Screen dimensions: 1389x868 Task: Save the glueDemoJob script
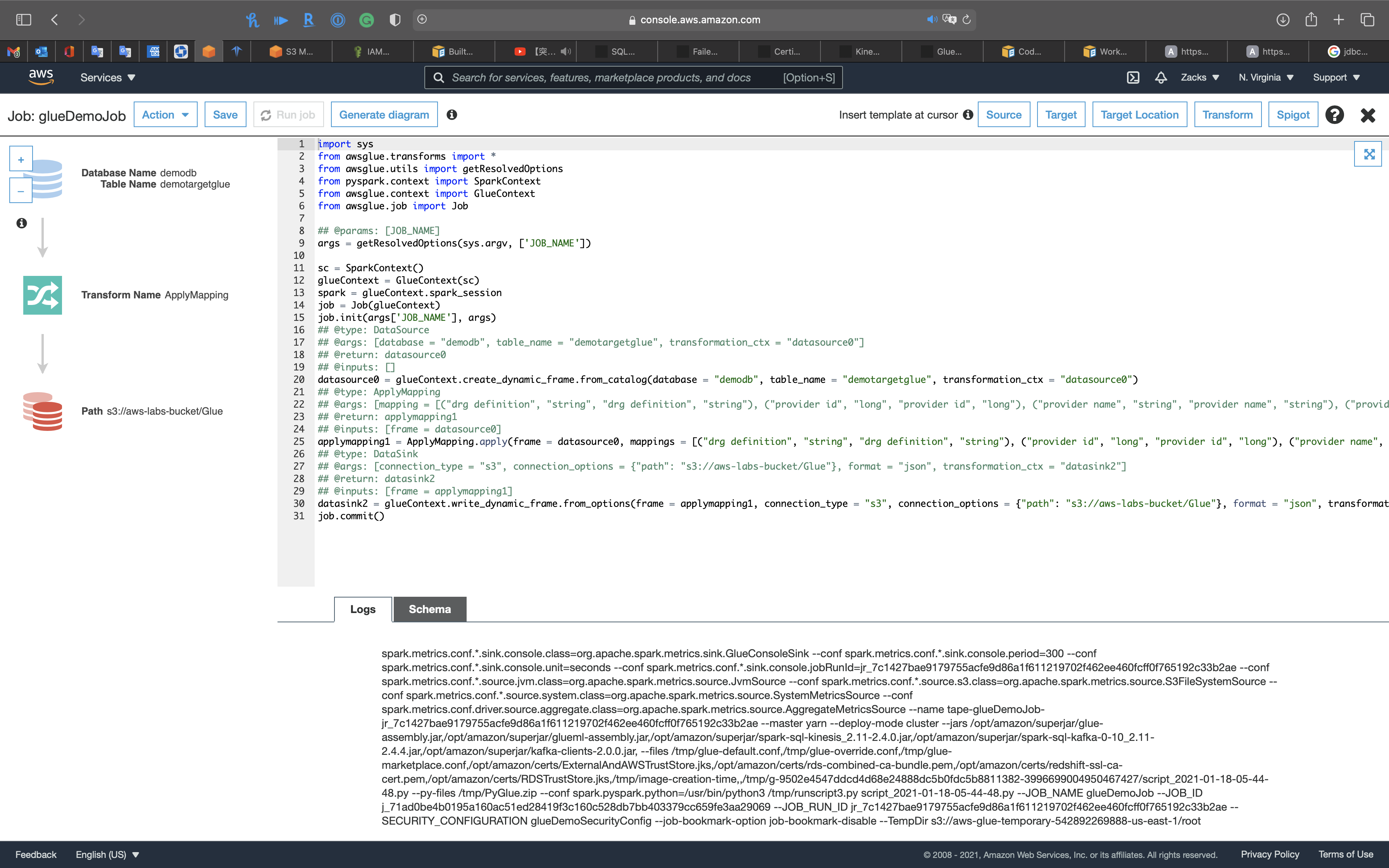(x=225, y=115)
